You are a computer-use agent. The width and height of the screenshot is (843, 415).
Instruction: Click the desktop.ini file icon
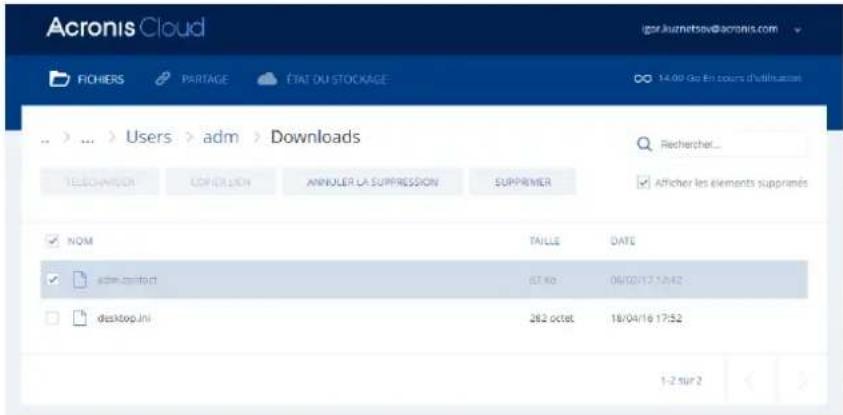coord(80,318)
